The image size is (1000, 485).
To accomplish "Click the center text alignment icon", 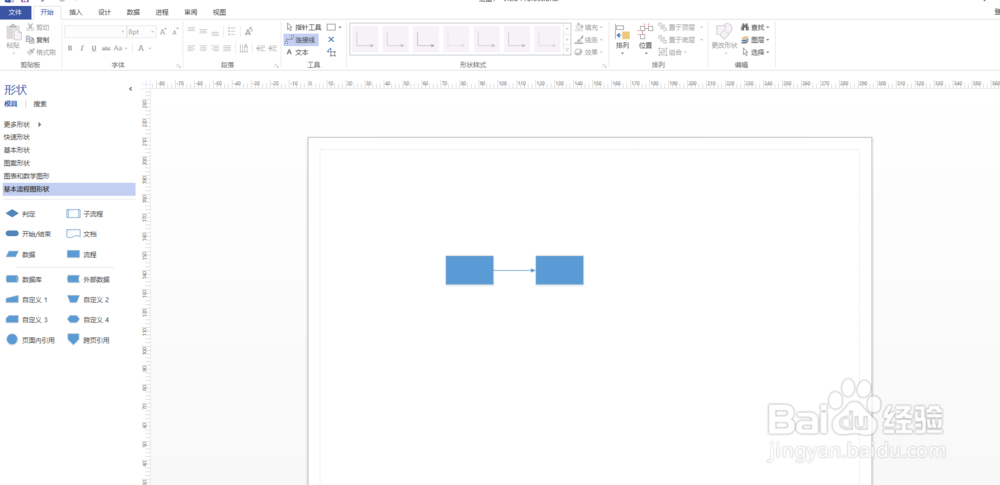I will (x=203, y=48).
